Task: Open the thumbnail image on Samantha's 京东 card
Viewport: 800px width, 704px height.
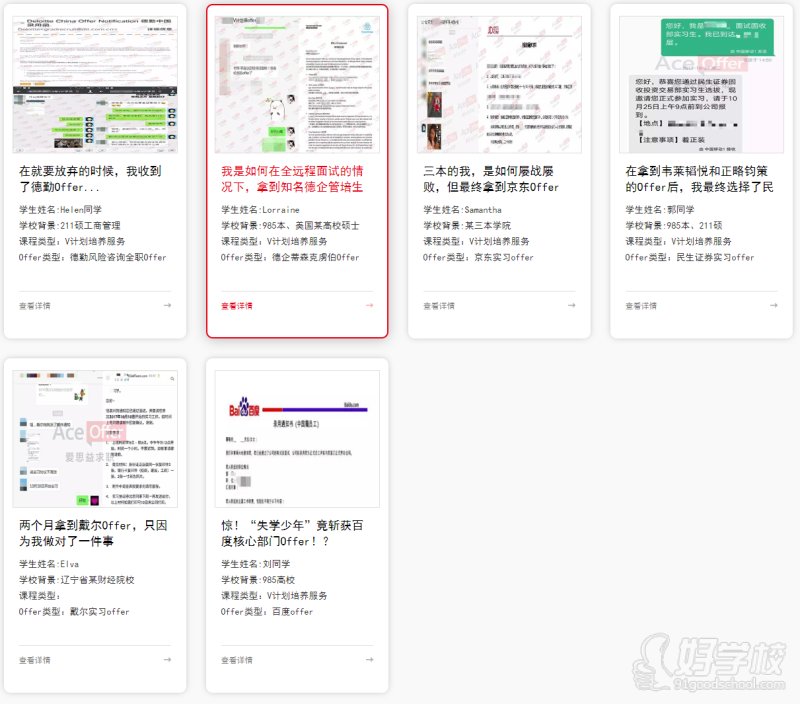Action: coord(499,84)
